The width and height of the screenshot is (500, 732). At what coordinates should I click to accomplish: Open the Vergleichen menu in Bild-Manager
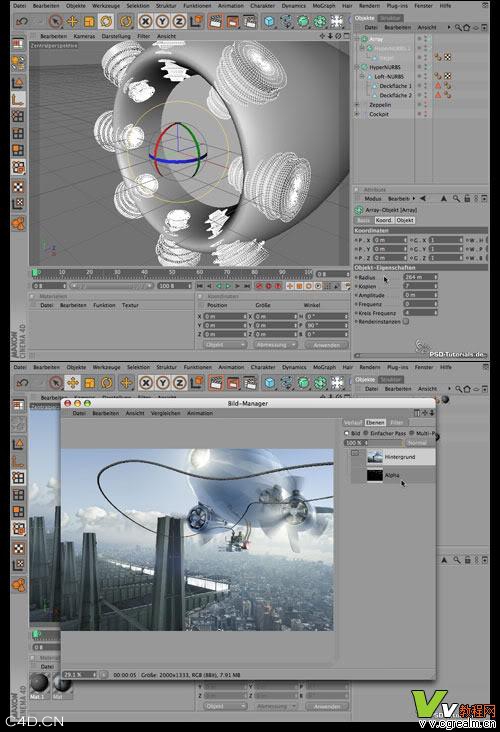pos(165,413)
